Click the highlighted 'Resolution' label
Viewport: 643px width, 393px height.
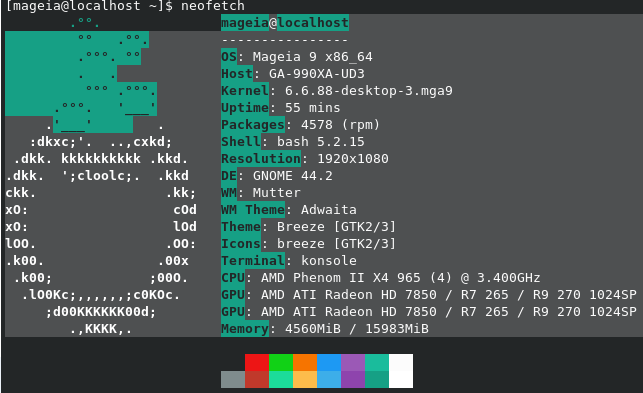click(261, 159)
